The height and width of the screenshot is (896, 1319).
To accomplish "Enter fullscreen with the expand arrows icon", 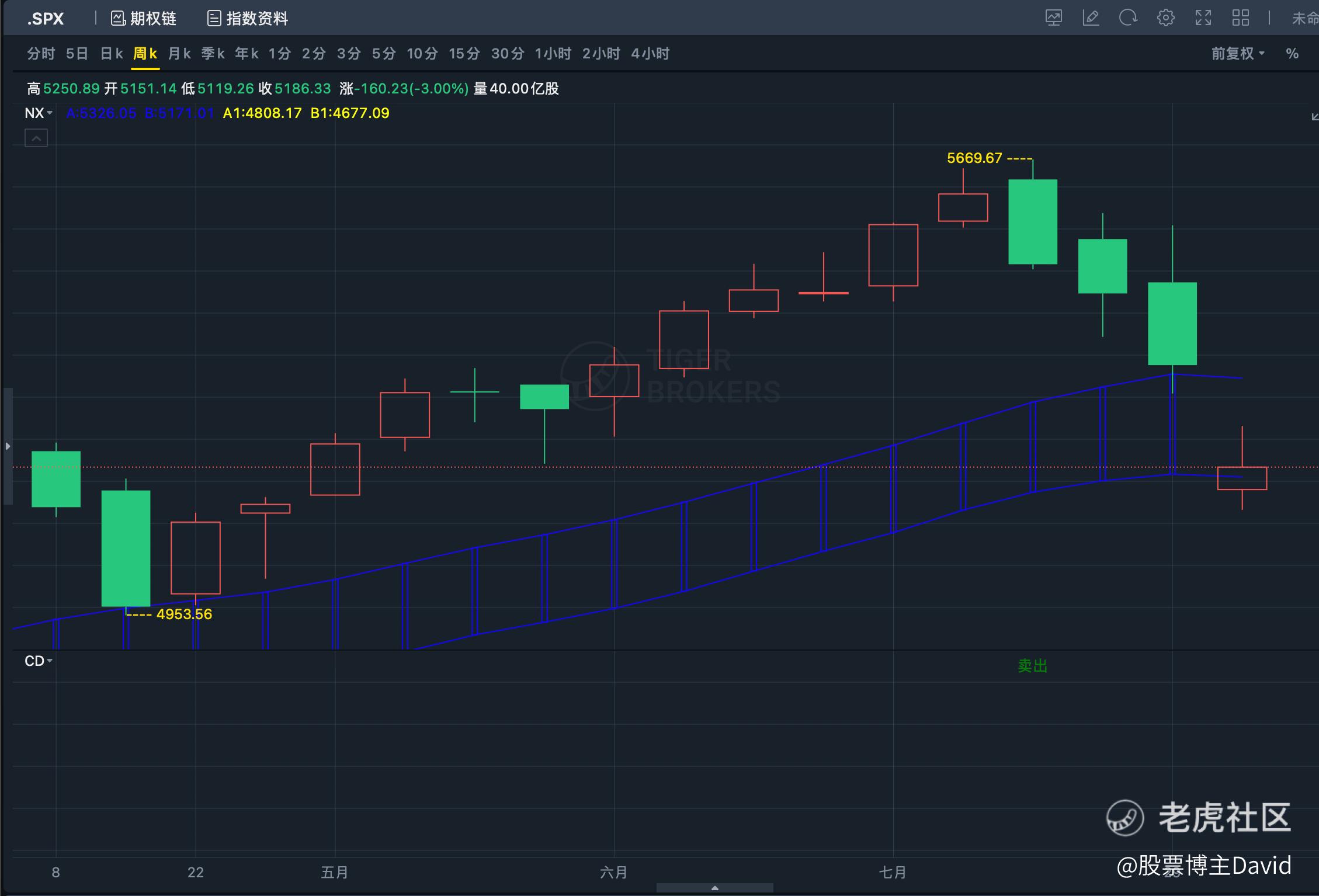I will 1203,18.
